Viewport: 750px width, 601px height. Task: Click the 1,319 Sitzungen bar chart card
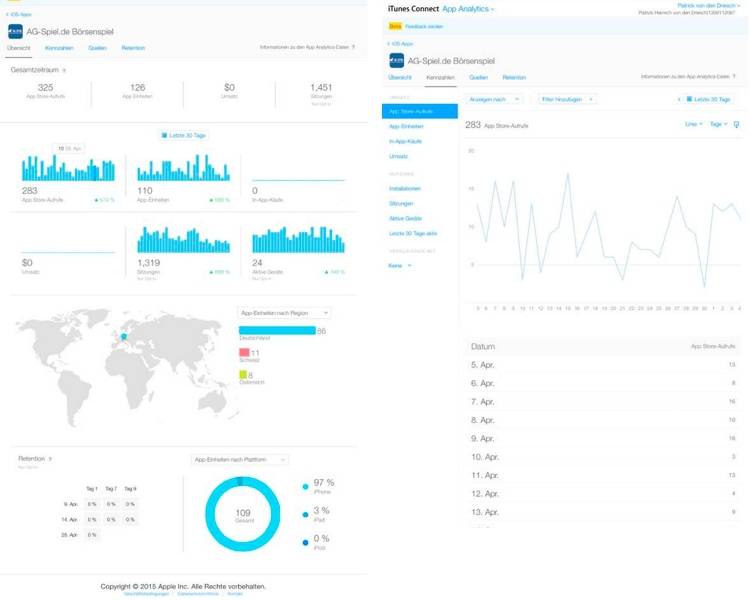[x=184, y=251]
